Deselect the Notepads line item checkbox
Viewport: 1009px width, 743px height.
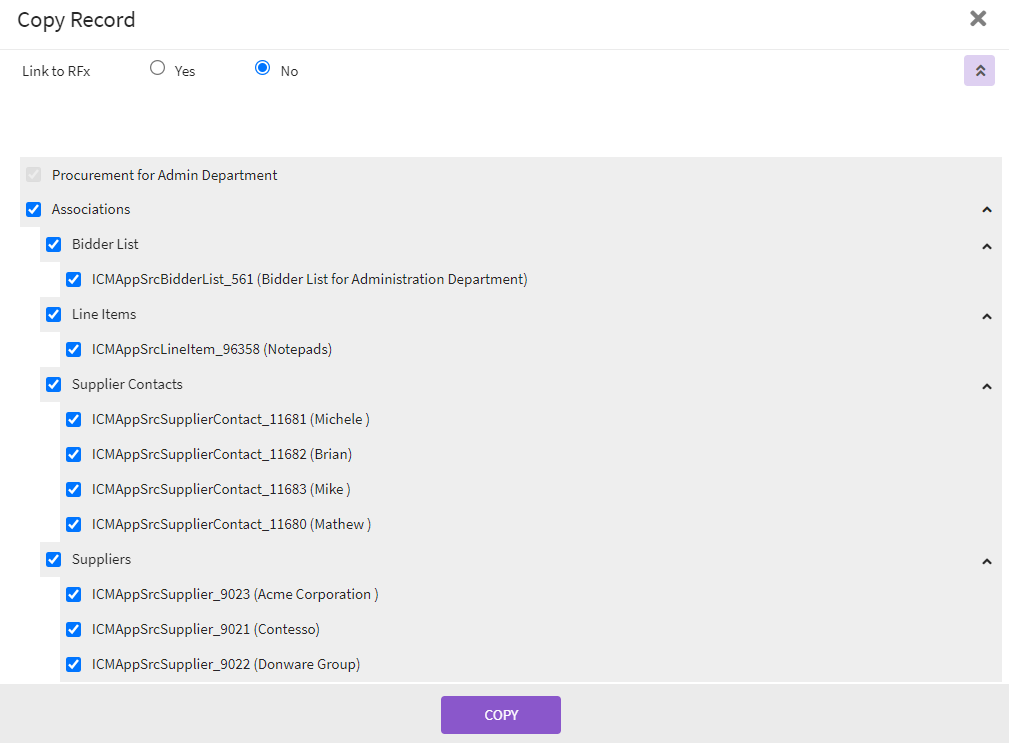tap(74, 350)
